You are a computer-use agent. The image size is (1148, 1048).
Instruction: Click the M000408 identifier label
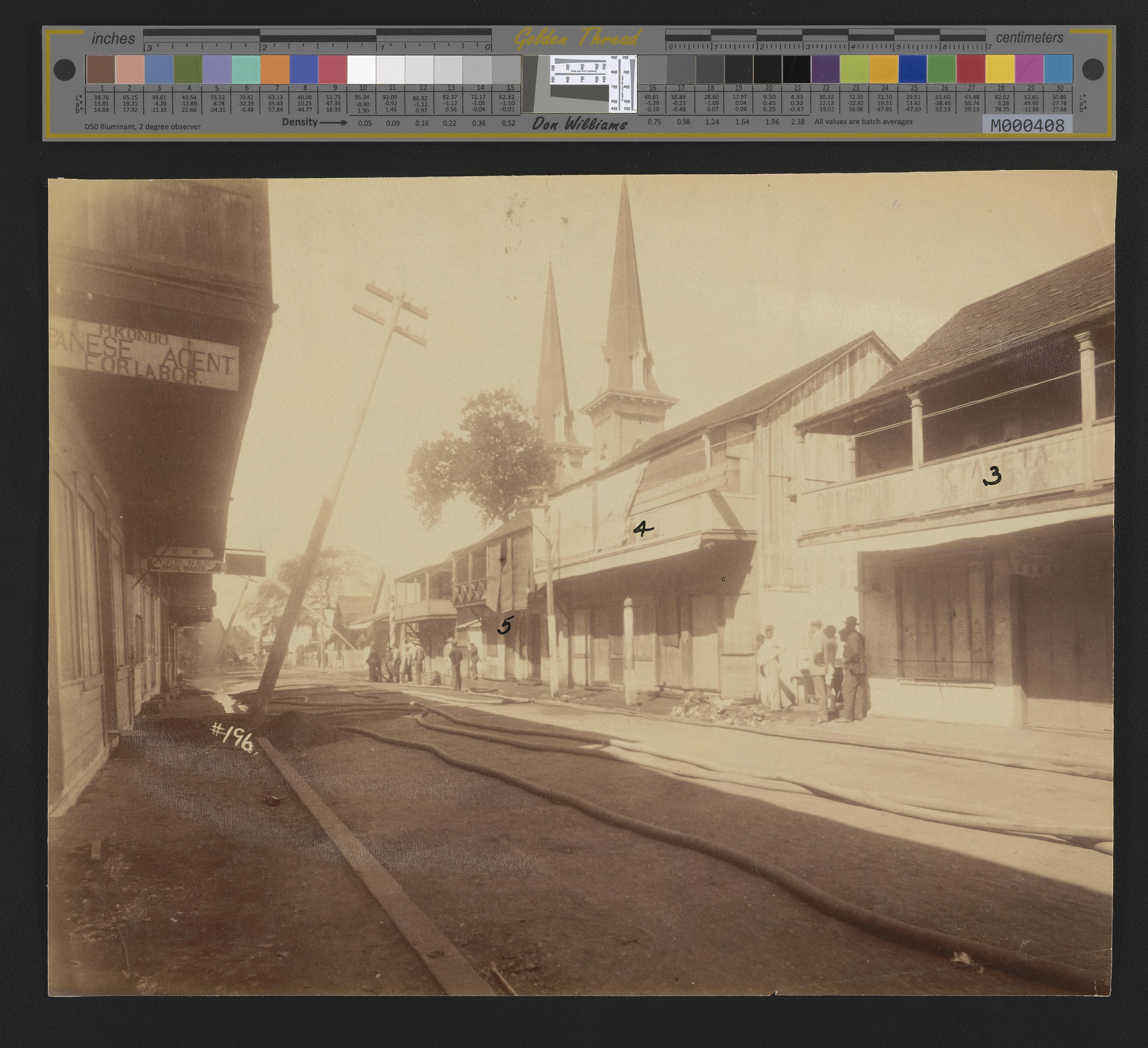tap(1027, 125)
